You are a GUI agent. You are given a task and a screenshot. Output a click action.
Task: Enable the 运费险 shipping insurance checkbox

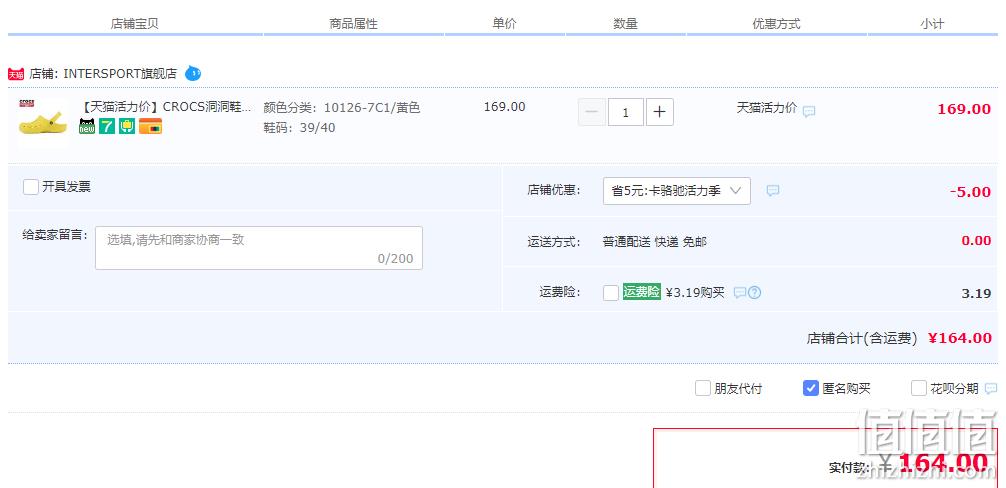611,293
